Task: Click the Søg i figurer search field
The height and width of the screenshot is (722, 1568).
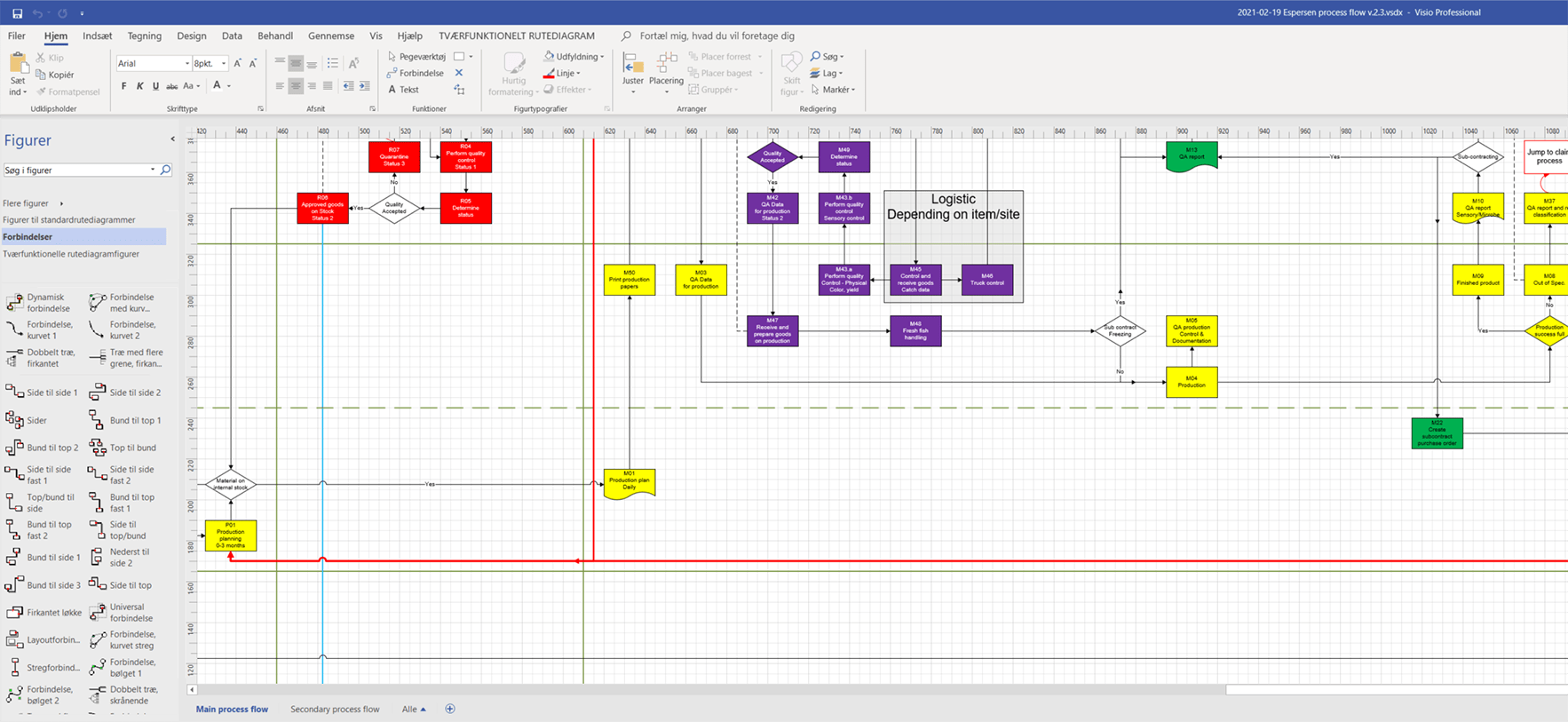Action: coord(76,170)
